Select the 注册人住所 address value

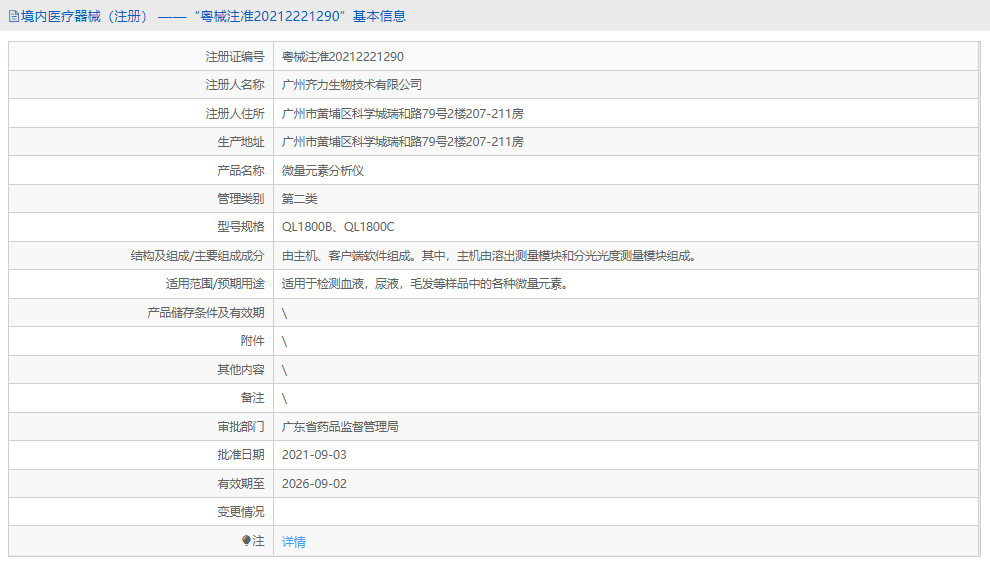point(403,114)
